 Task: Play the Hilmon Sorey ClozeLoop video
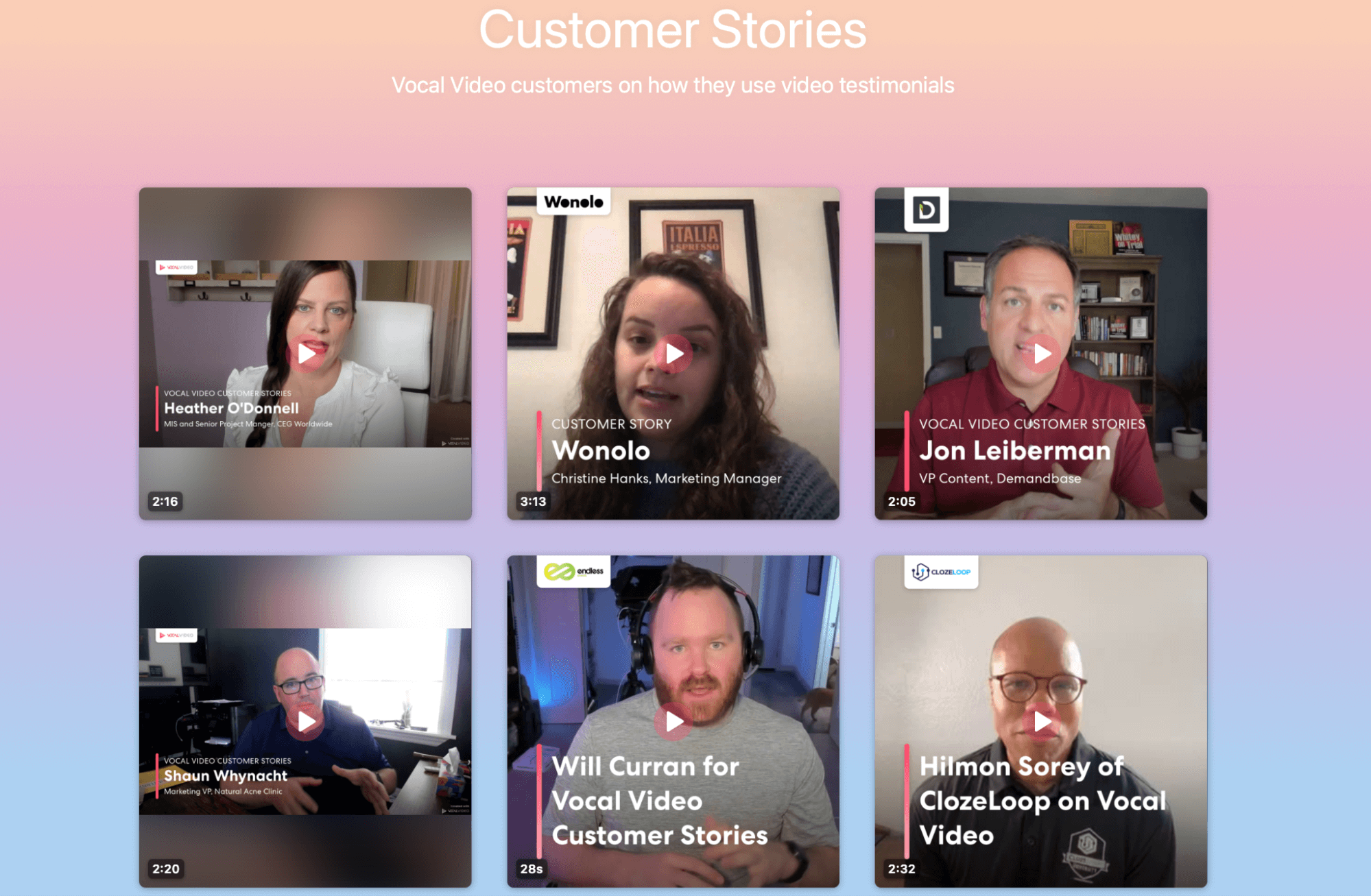point(1041,721)
